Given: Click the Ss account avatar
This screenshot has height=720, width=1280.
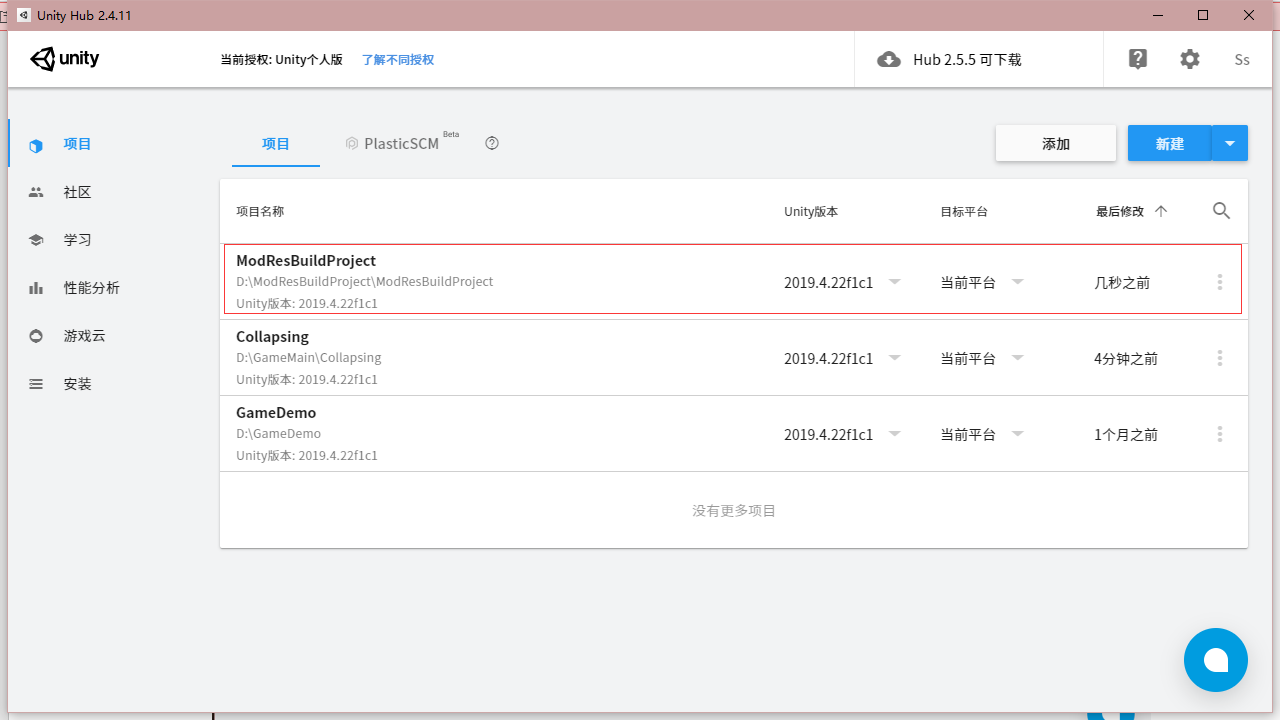Looking at the screenshot, I should pos(1242,60).
